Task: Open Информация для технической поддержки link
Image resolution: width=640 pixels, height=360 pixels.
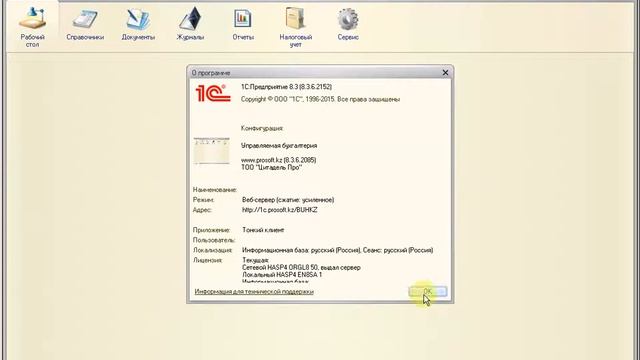Action: click(254, 291)
